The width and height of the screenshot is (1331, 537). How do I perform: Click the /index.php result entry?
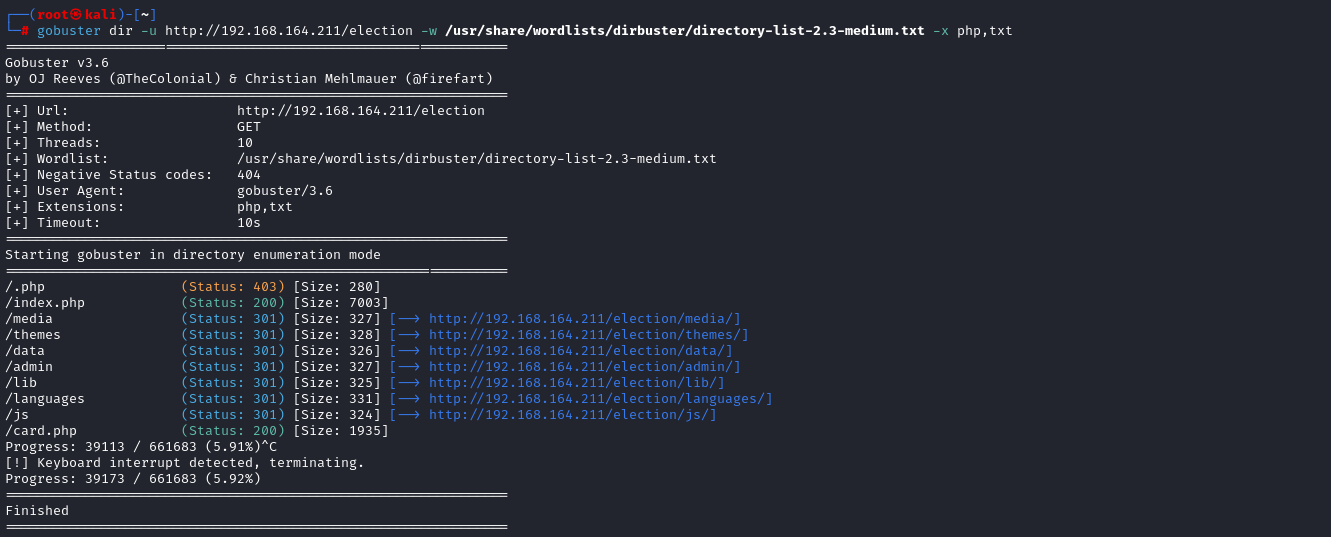pyautogui.click(x=45, y=303)
